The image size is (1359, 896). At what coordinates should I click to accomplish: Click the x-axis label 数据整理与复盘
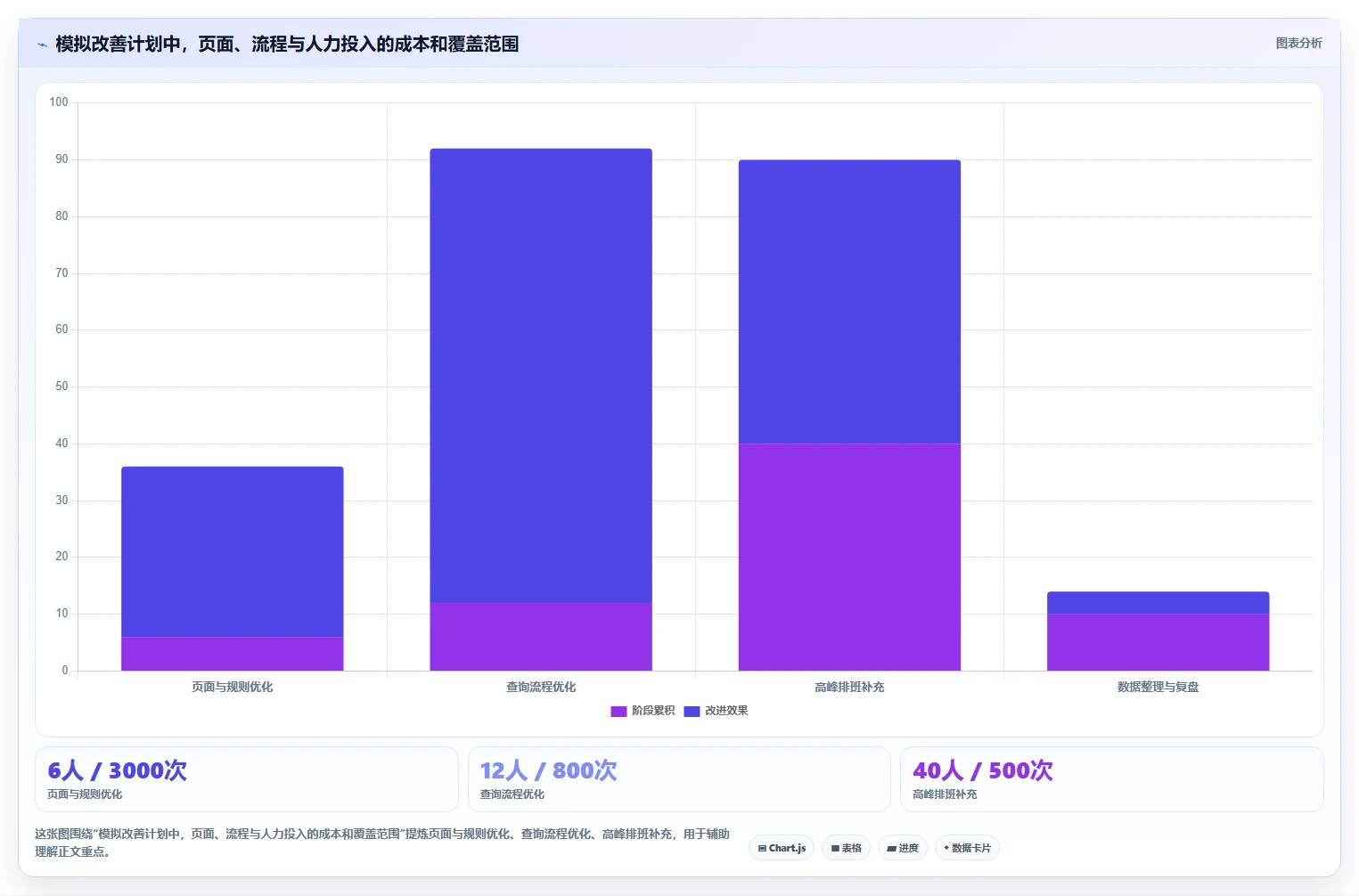[x=1158, y=687]
